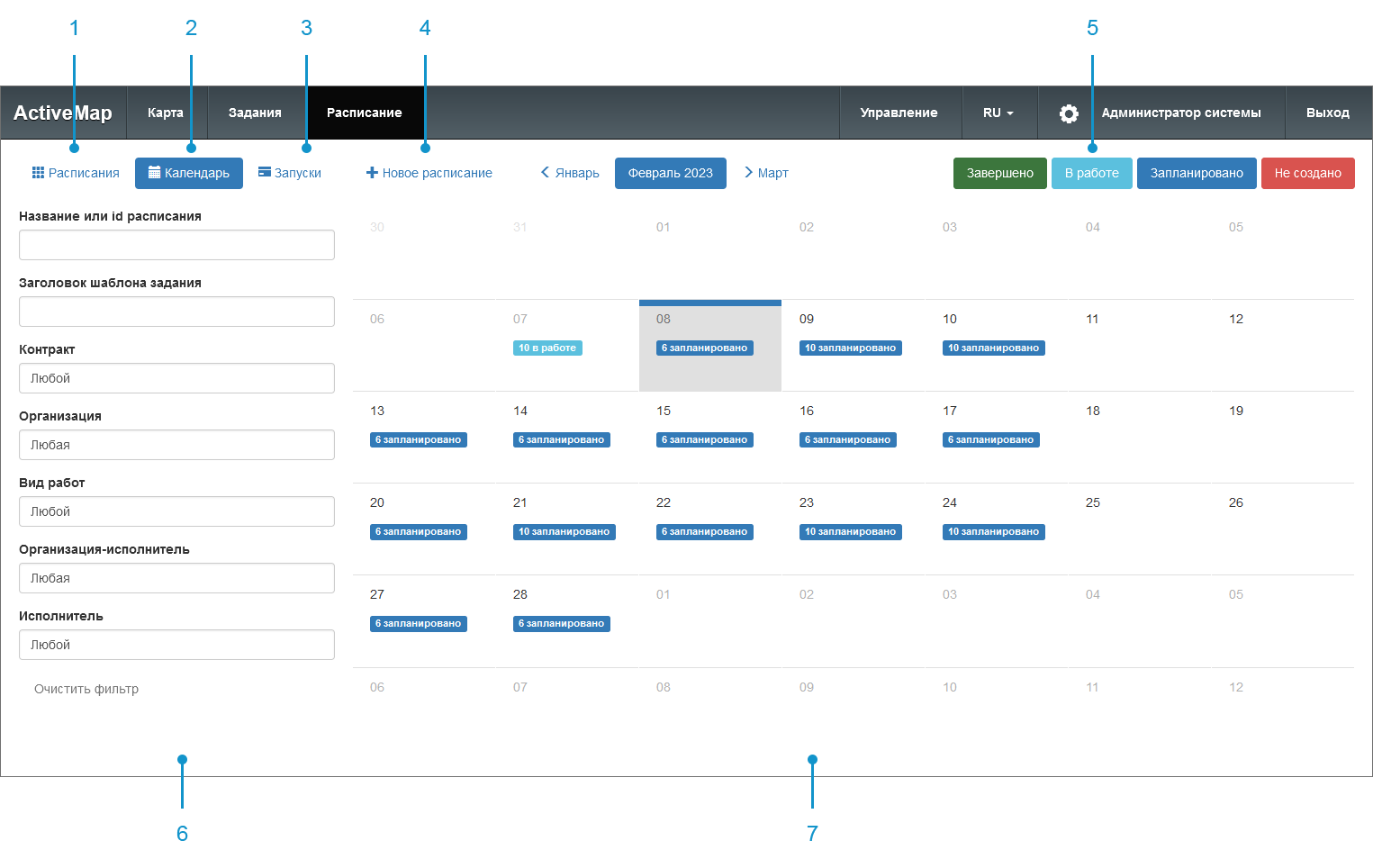
Task: Go to next month Март
Action: tap(766, 173)
